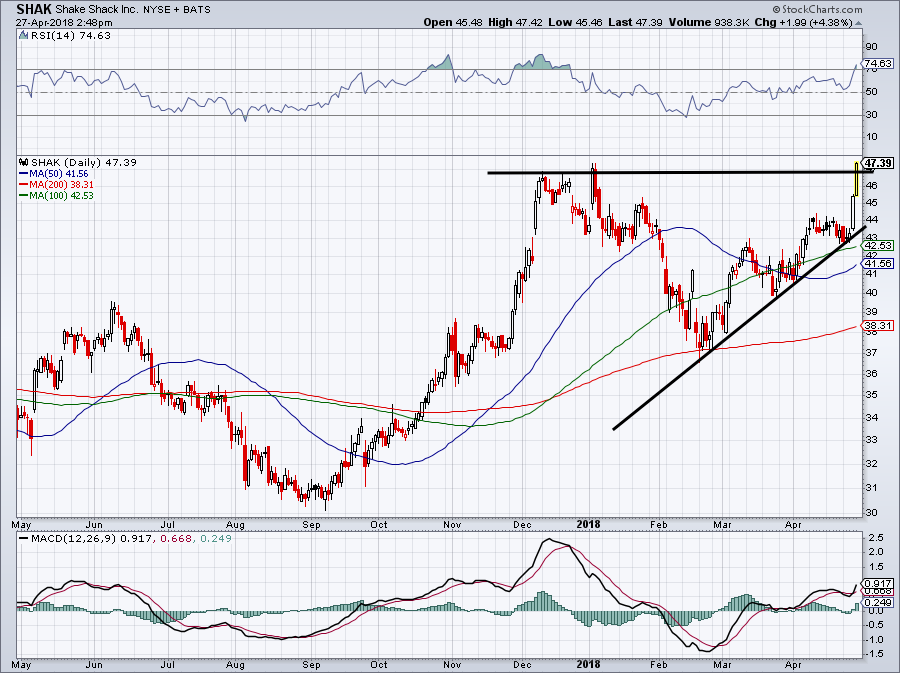Click the price axis label 30

click(x=871, y=512)
